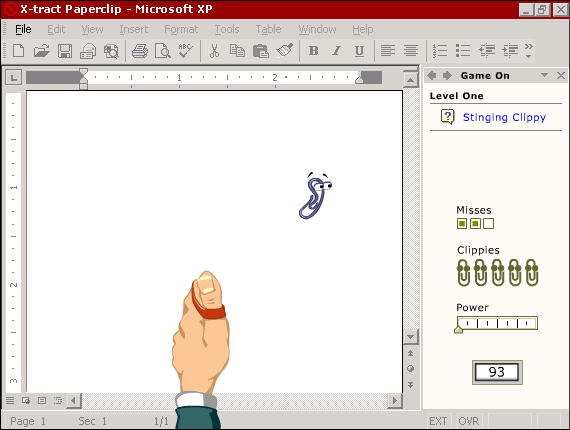Switch to Outline view icon
Viewport: 570px width, 430px height.
(58, 401)
